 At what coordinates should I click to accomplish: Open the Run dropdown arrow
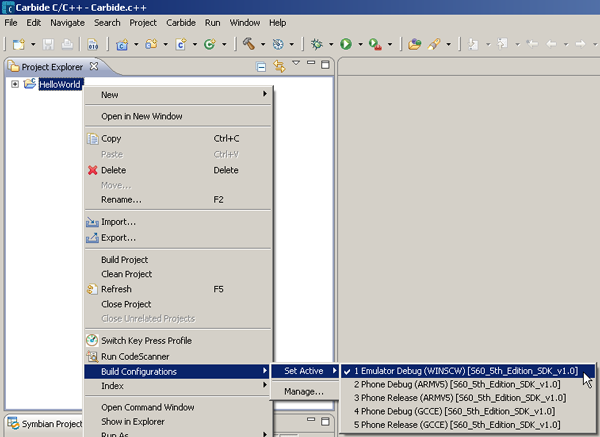360,44
